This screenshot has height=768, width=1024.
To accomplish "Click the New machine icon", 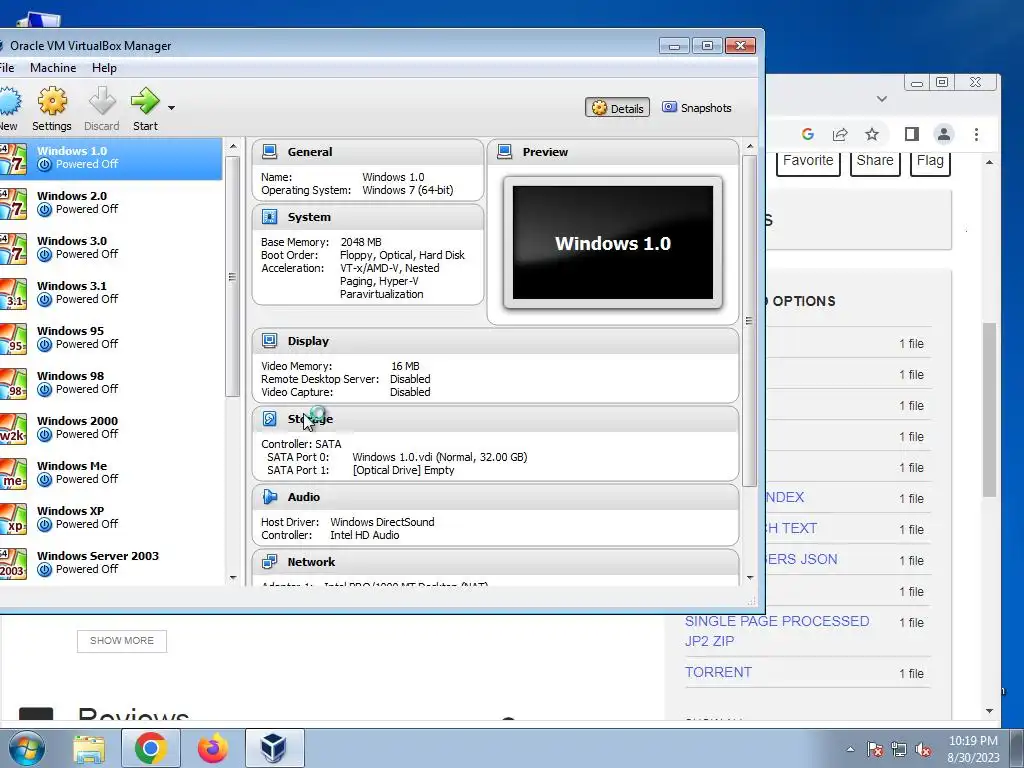I will click(9, 101).
